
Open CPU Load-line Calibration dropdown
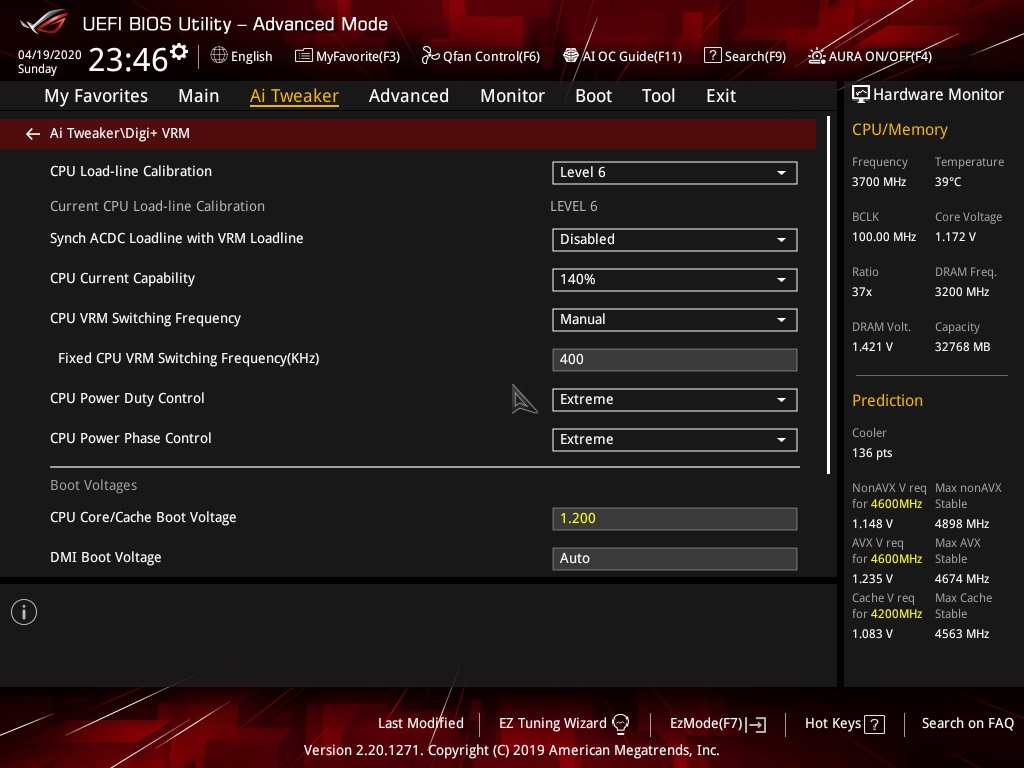click(x=675, y=172)
